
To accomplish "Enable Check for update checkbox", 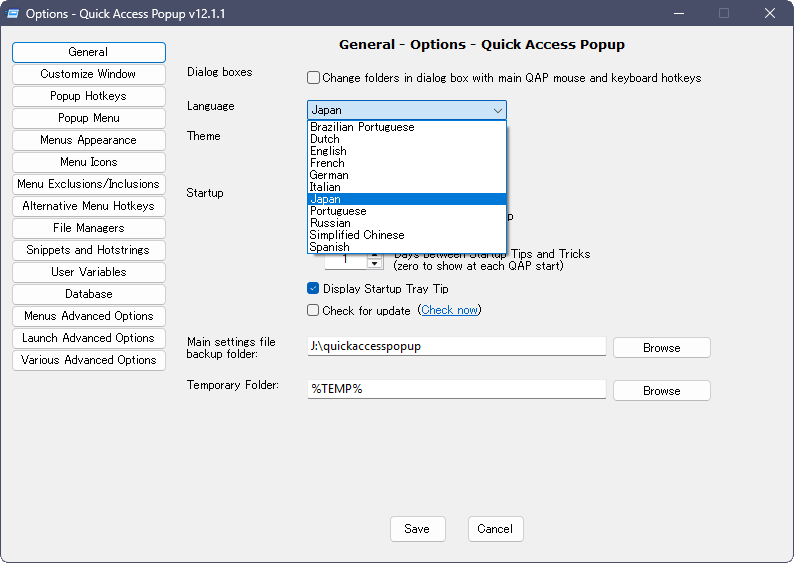I will 313,310.
